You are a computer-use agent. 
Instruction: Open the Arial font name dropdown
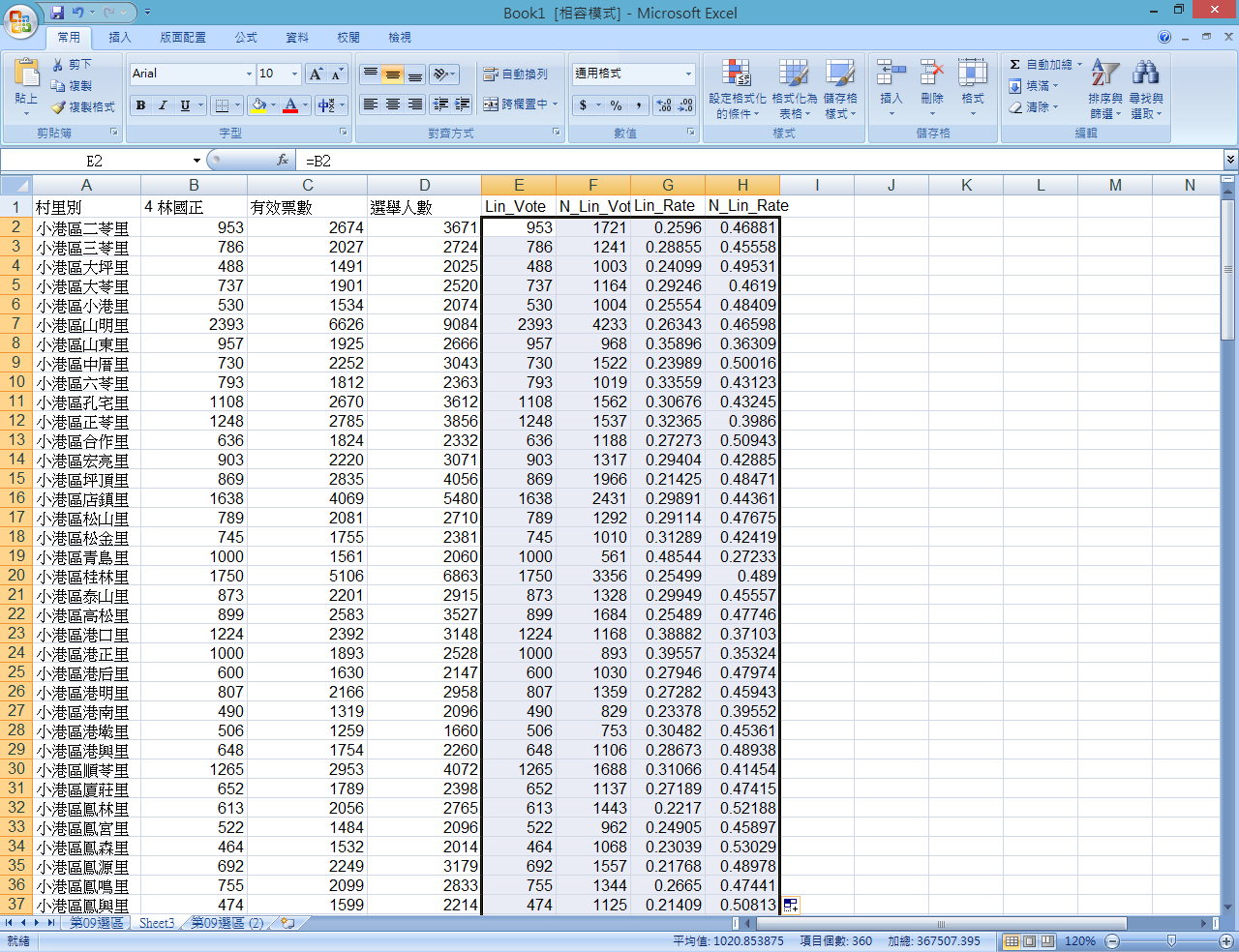(249, 74)
